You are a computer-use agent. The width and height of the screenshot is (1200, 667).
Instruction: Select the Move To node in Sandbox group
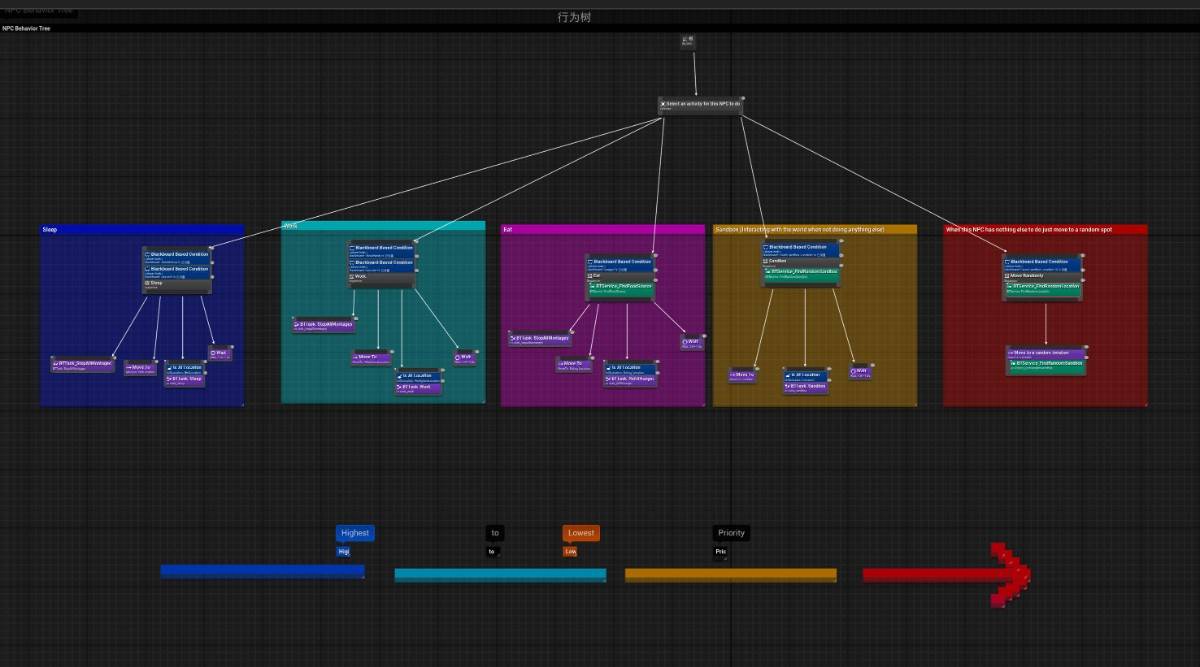(742, 376)
